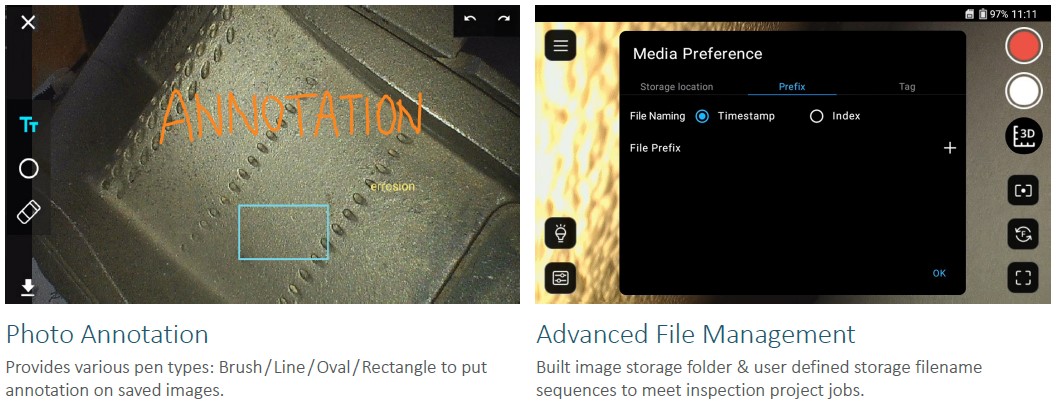Select the text annotation tool

[28, 125]
